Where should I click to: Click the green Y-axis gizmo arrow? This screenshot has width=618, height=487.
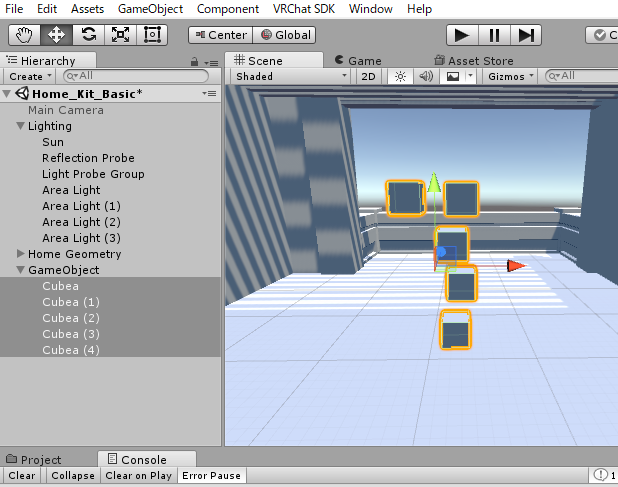coord(434,182)
